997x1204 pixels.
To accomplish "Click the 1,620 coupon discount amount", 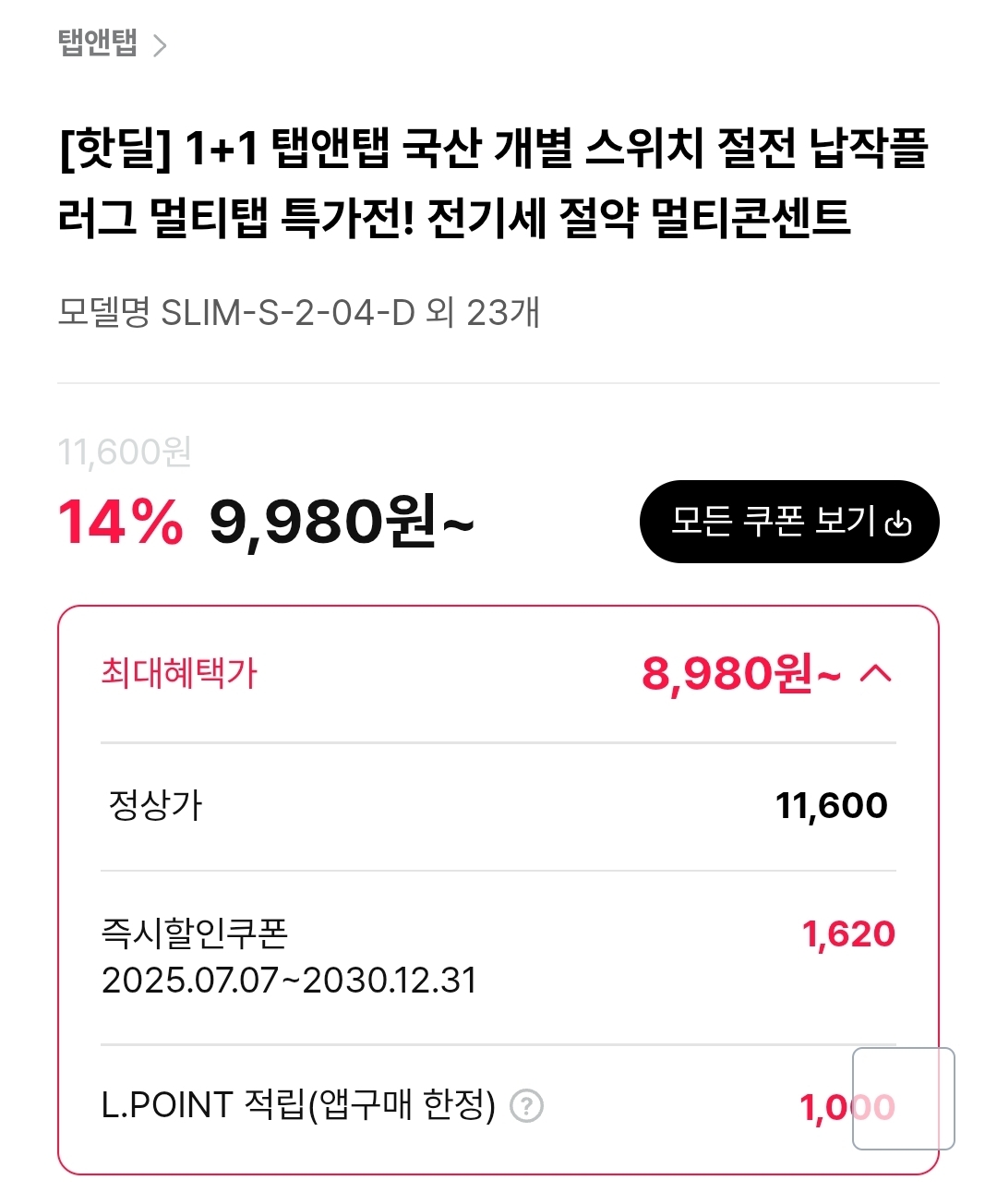I will [x=848, y=934].
